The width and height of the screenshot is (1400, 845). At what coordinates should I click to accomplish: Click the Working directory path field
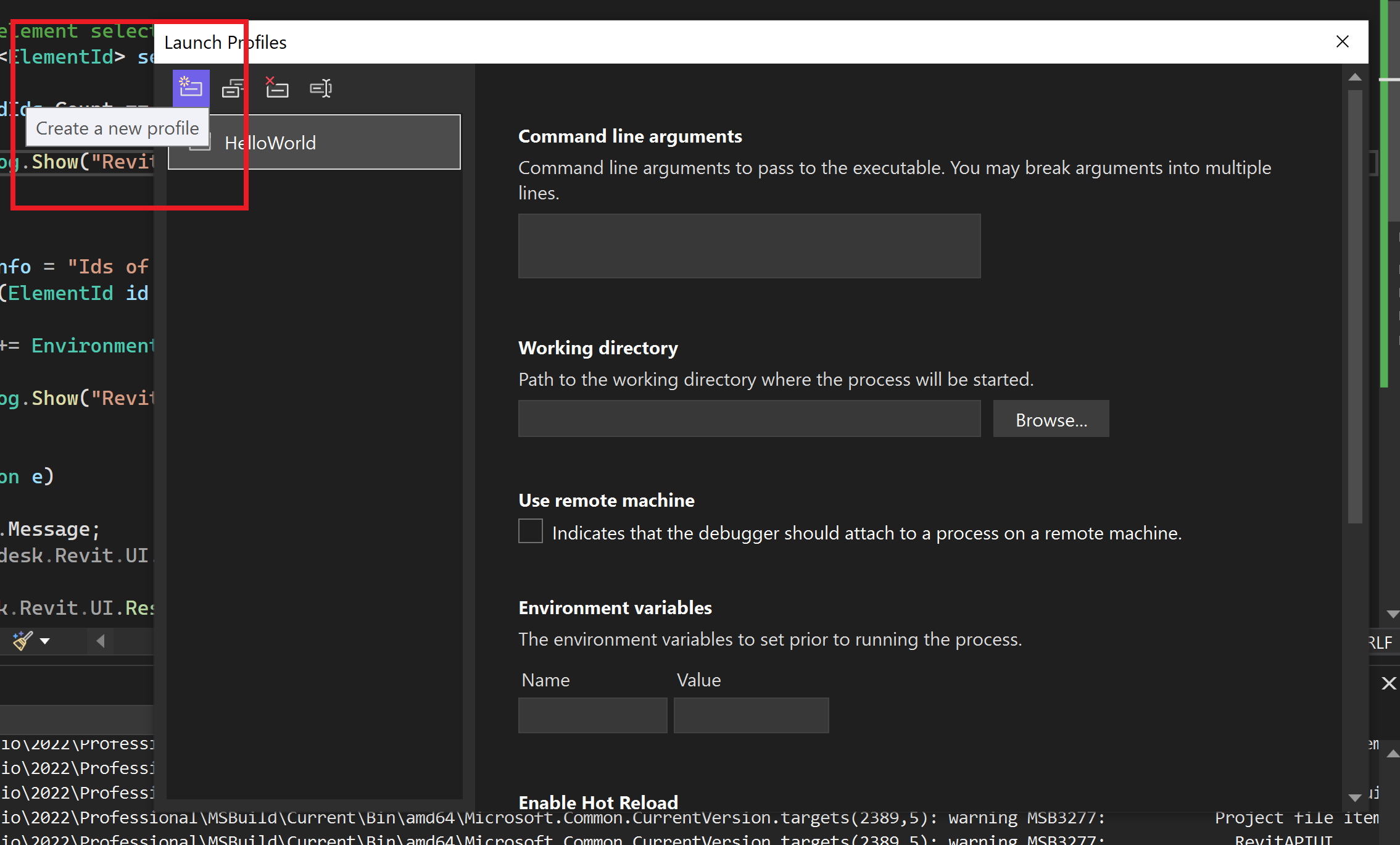(x=749, y=419)
